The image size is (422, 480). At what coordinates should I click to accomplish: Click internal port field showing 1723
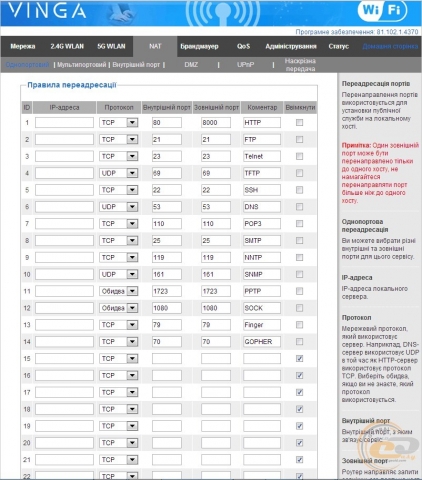167,291
